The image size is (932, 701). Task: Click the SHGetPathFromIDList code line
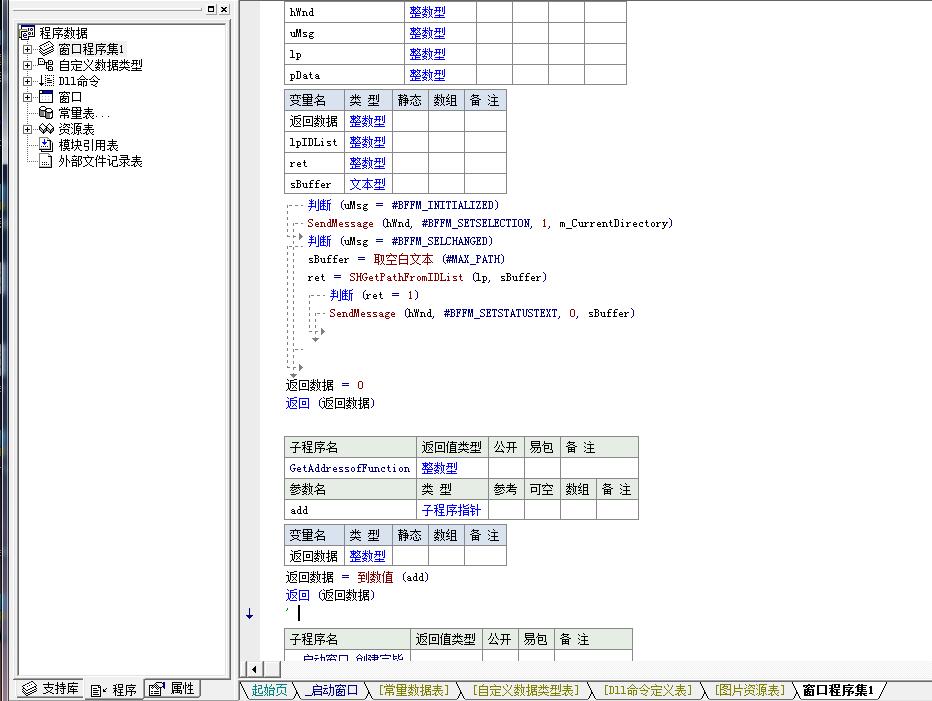427,278
